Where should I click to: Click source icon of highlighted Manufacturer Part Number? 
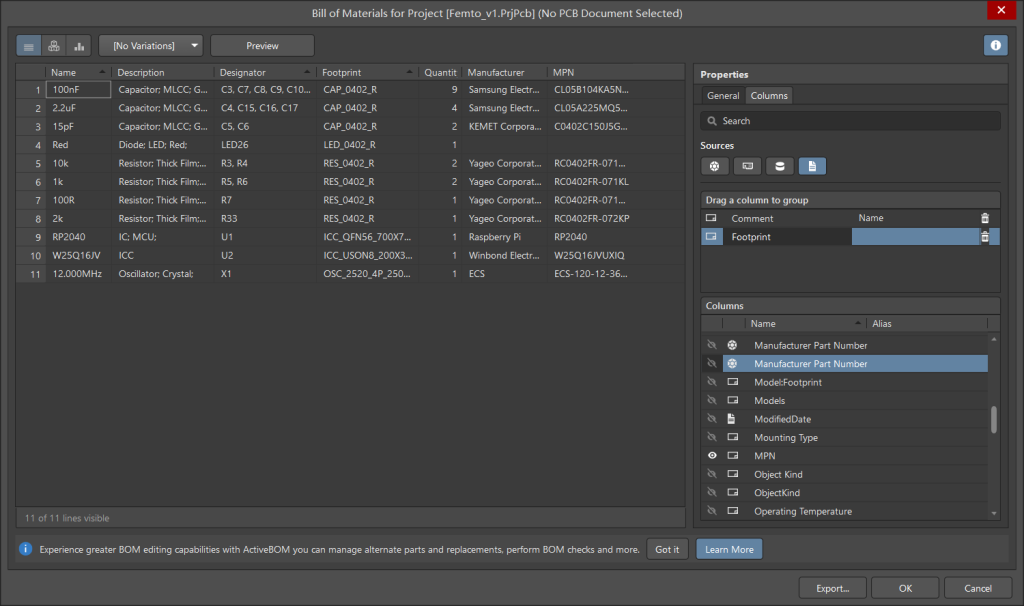coord(732,364)
